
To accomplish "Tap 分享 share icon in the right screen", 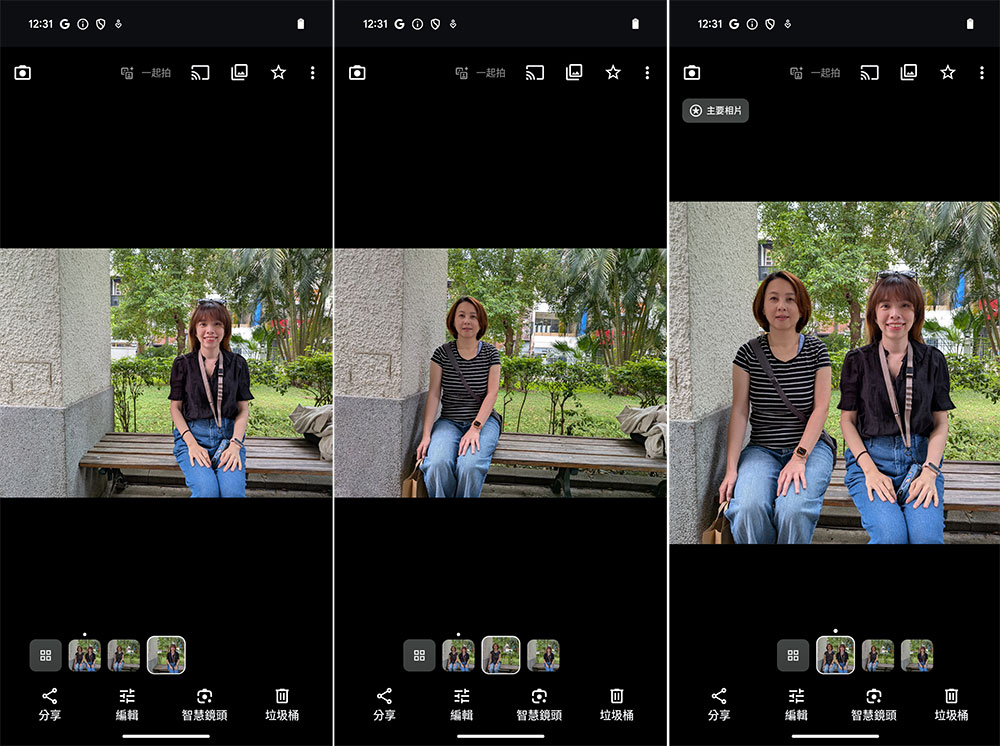I will [x=719, y=704].
